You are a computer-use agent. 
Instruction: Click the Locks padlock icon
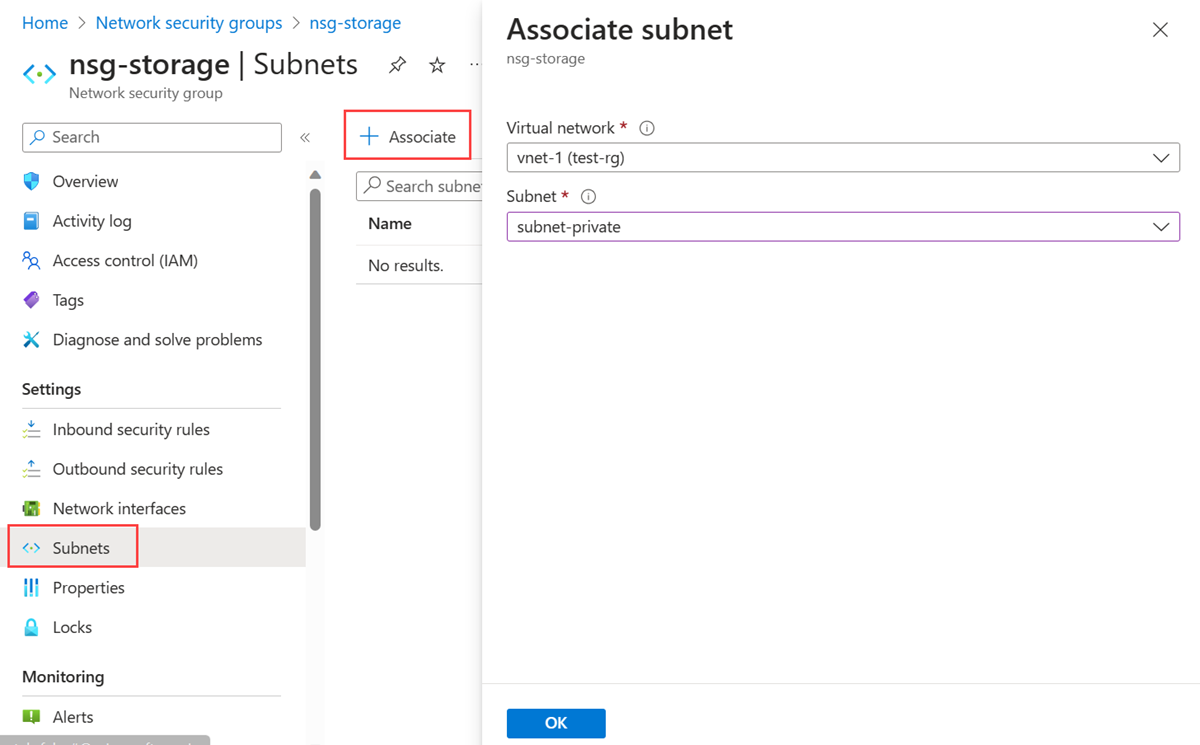(x=31, y=627)
